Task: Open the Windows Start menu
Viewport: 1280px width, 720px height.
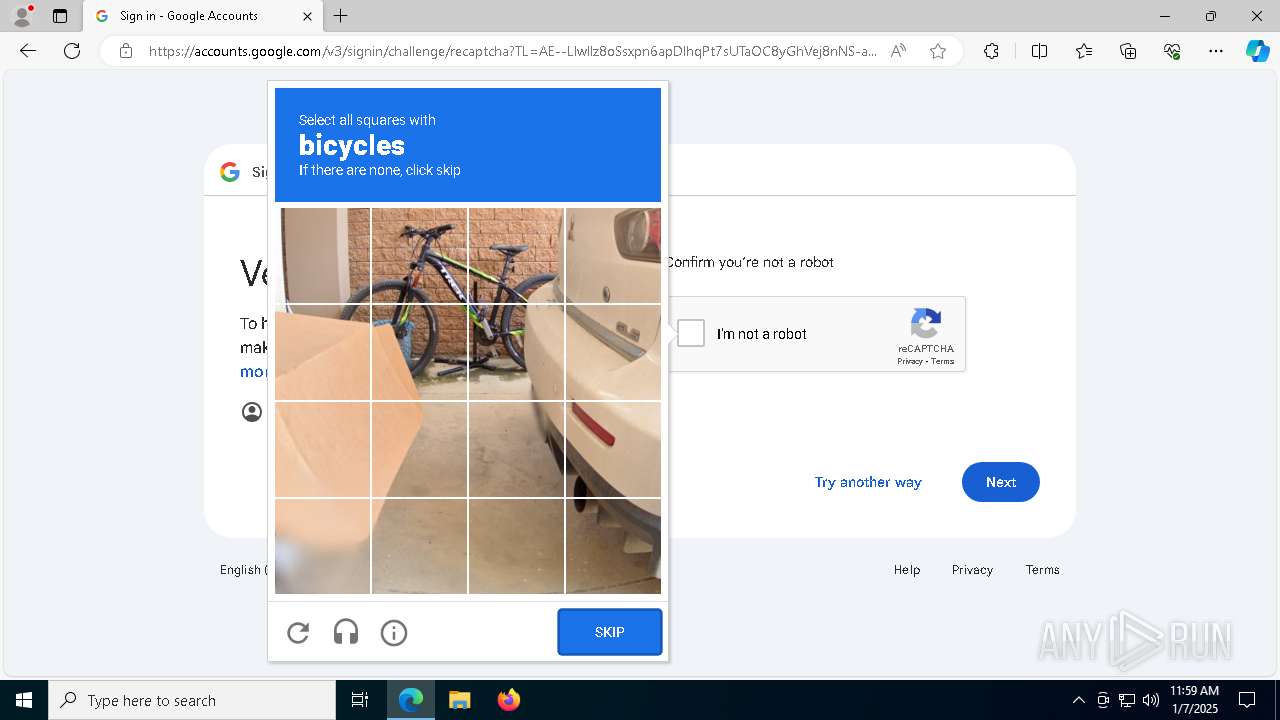Action: click(24, 700)
